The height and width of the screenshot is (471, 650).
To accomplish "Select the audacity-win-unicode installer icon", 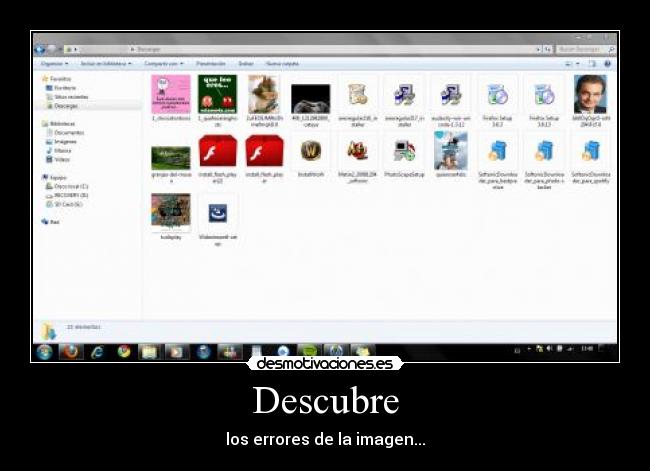I will tap(451, 94).
